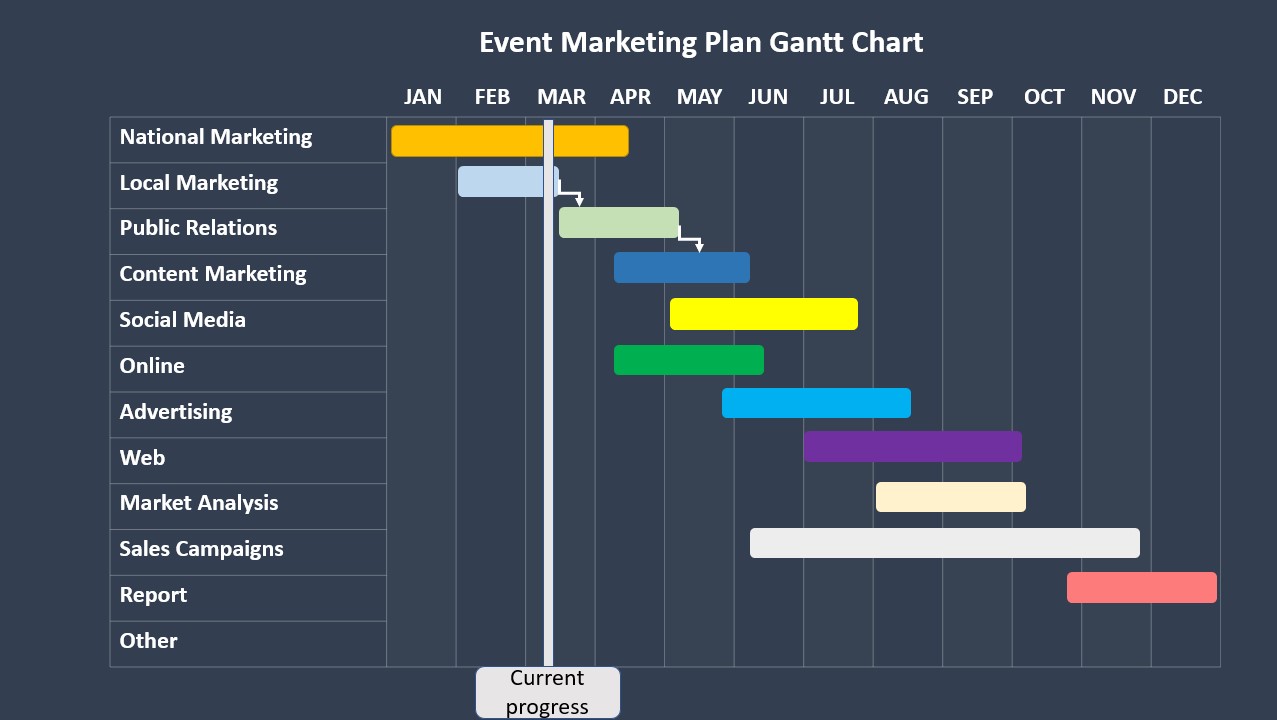Image resolution: width=1277 pixels, height=720 pixels.
Task: Click the dependency arrow below Local Marketing
Action: pyautogui.click(x=571, y=192)
